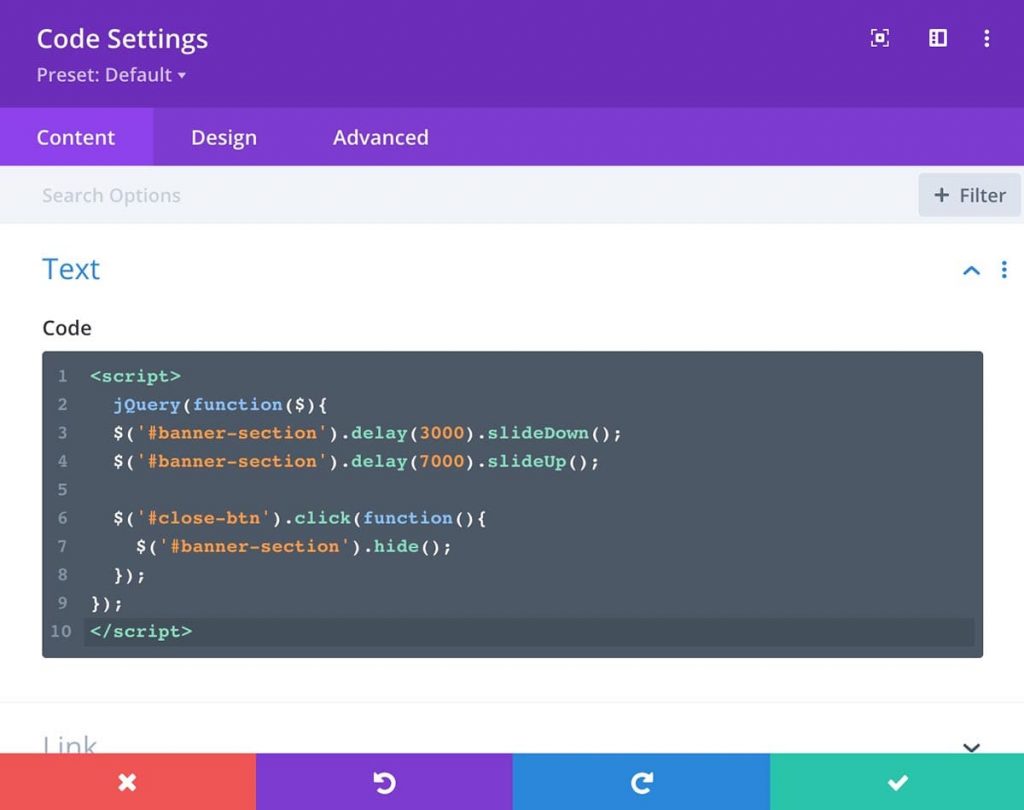The height and width of the screenshot is (810, 1024).
Task: Redo the last change
Action: pos(641,782)
